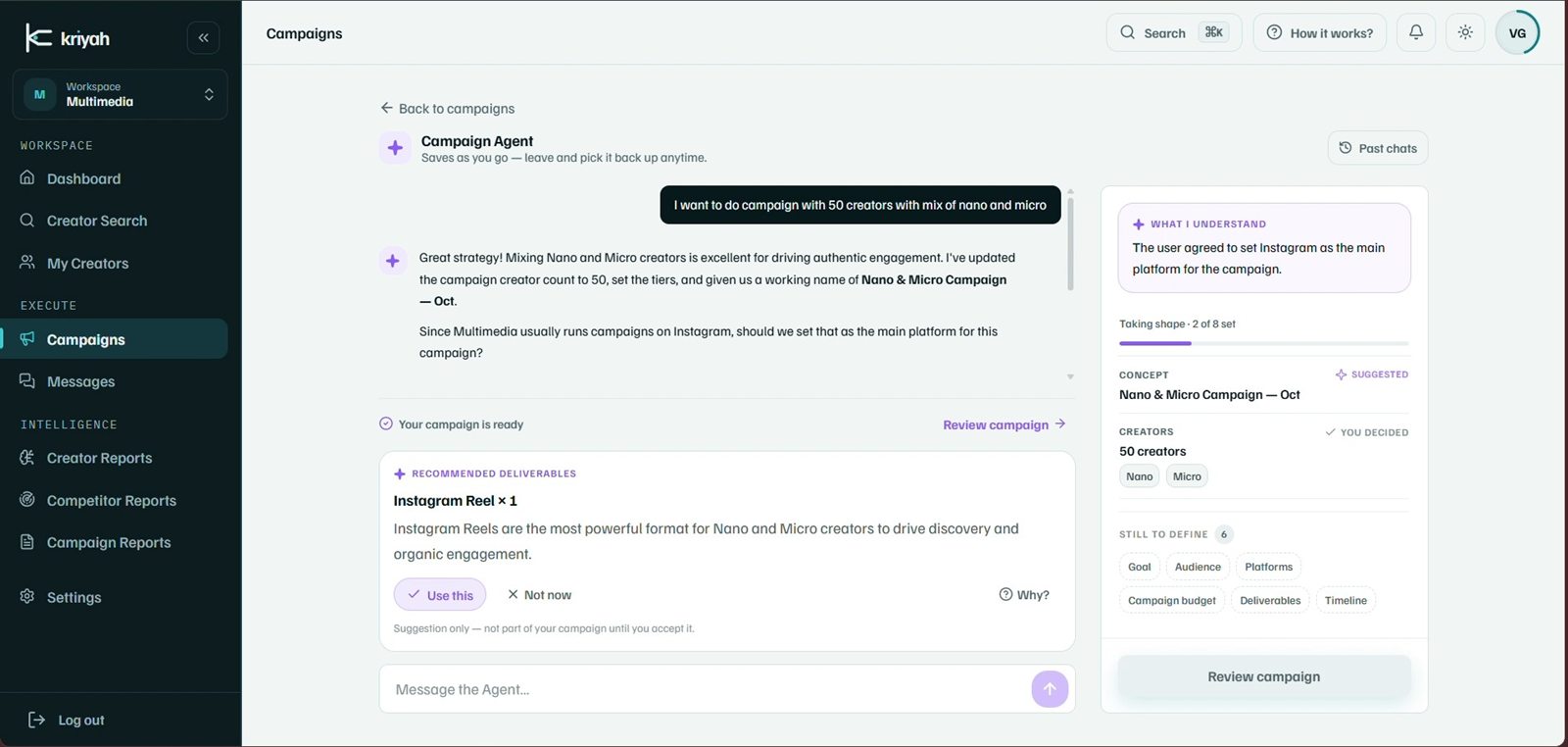This screenshot has height=747, width=1568.
Task: Click the Competitor Reports target icon
Action: tap(27, 500)
